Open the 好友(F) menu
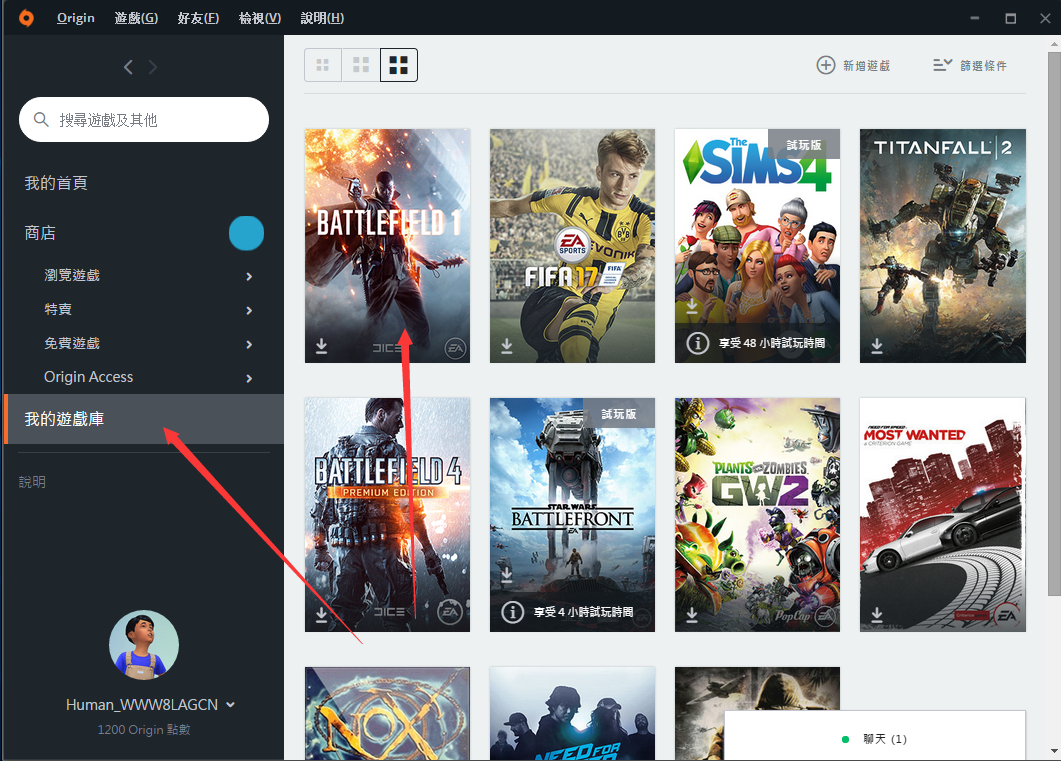 [198, 18]
